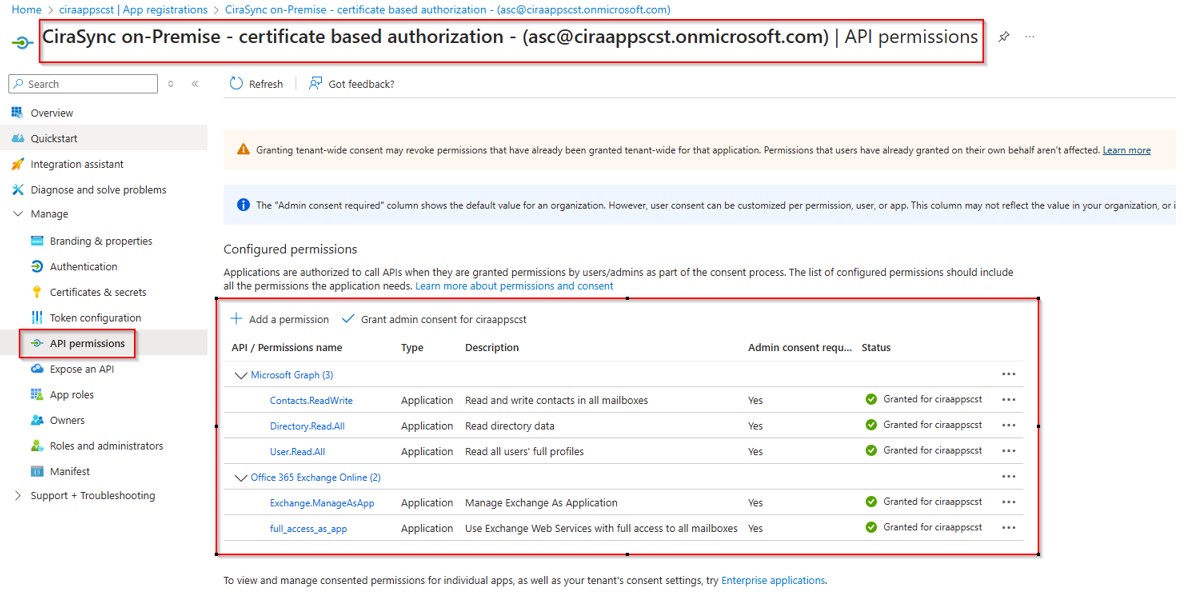Click 'Manage Exchange As Application' description text
This screenshot has height=597, width=1196.
[x=542, y=503]
